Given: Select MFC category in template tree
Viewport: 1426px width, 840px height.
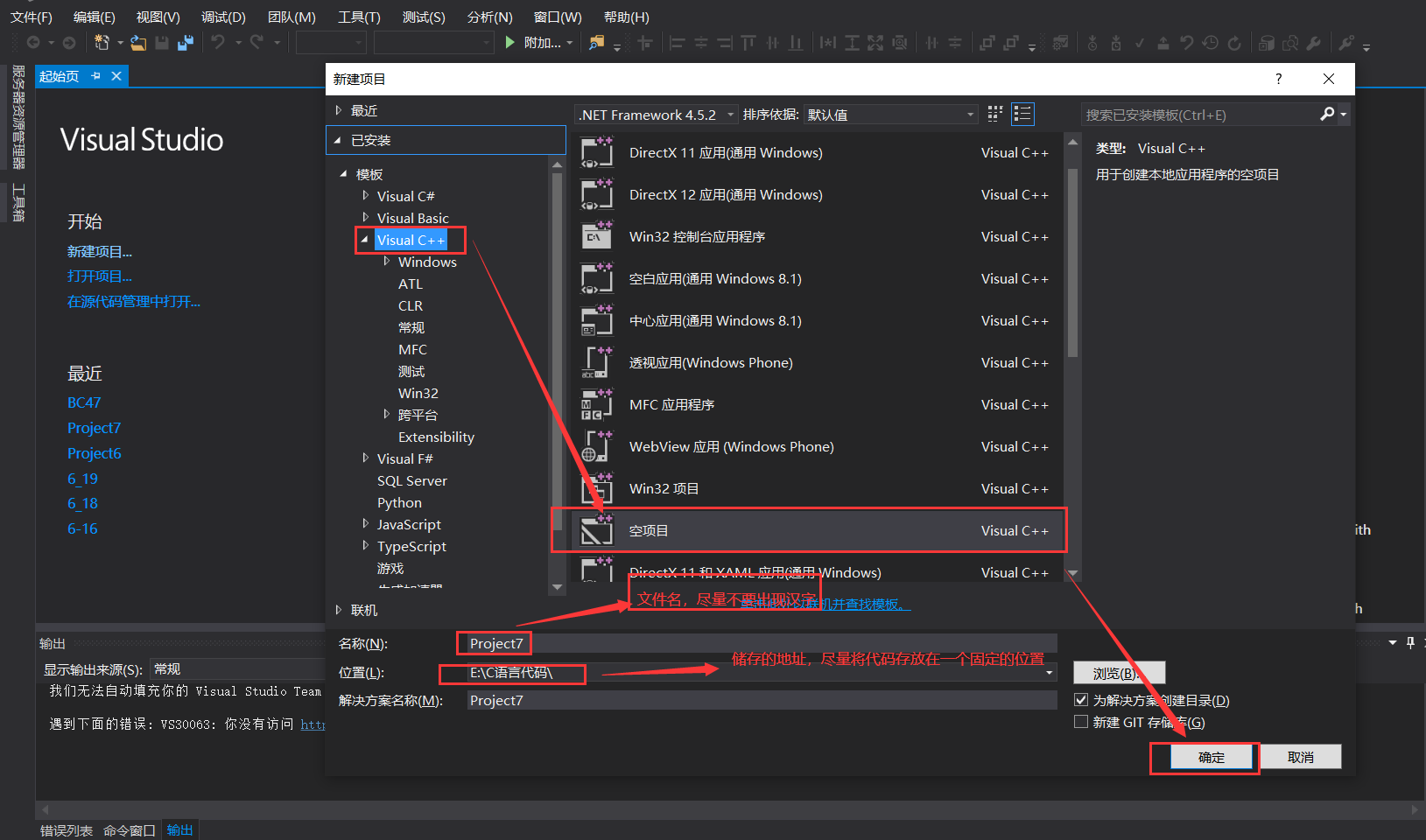Looking at the screenshot, I should coord(412,349).
